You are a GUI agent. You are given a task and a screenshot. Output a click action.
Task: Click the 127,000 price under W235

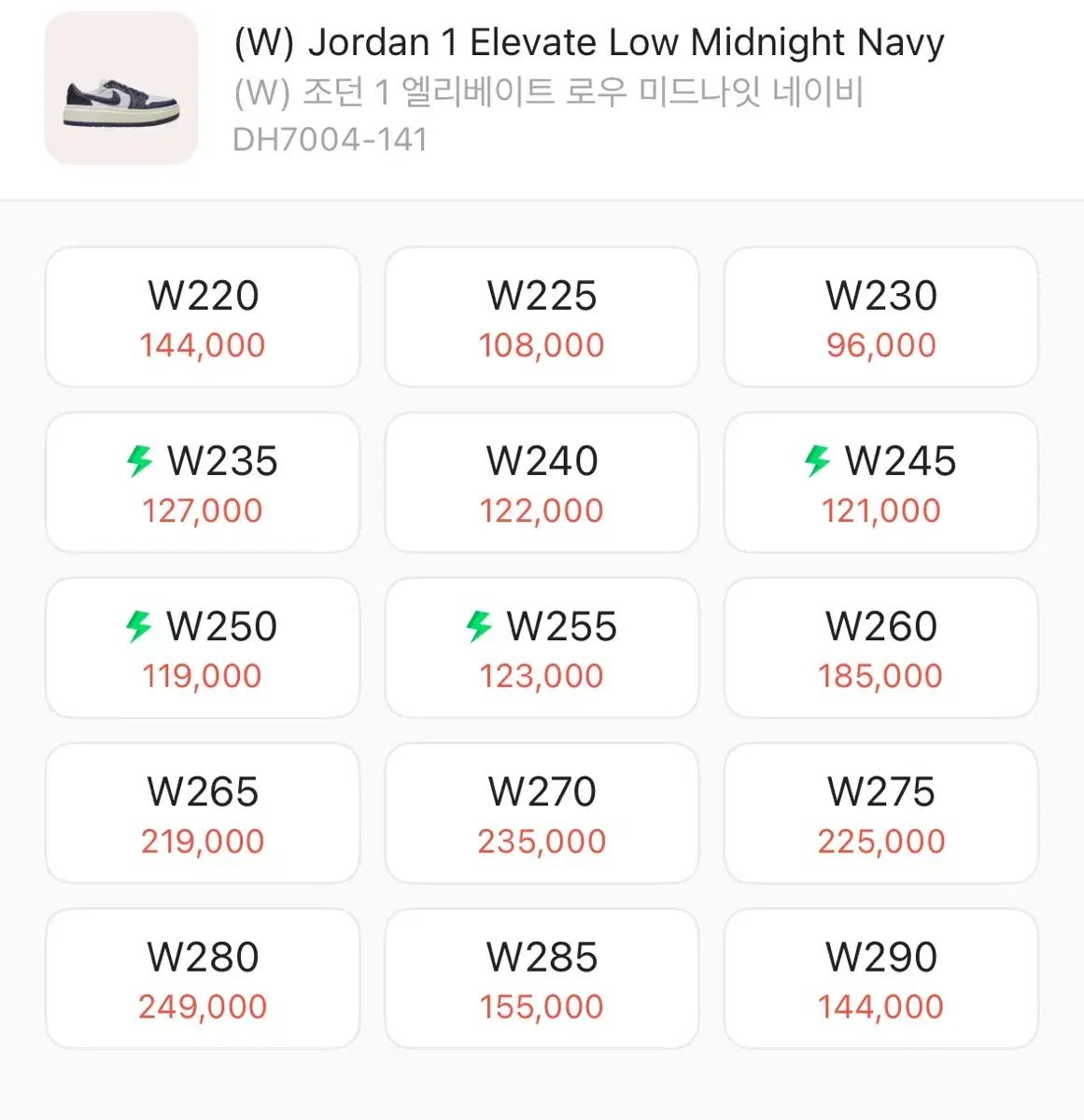[203, 511]
